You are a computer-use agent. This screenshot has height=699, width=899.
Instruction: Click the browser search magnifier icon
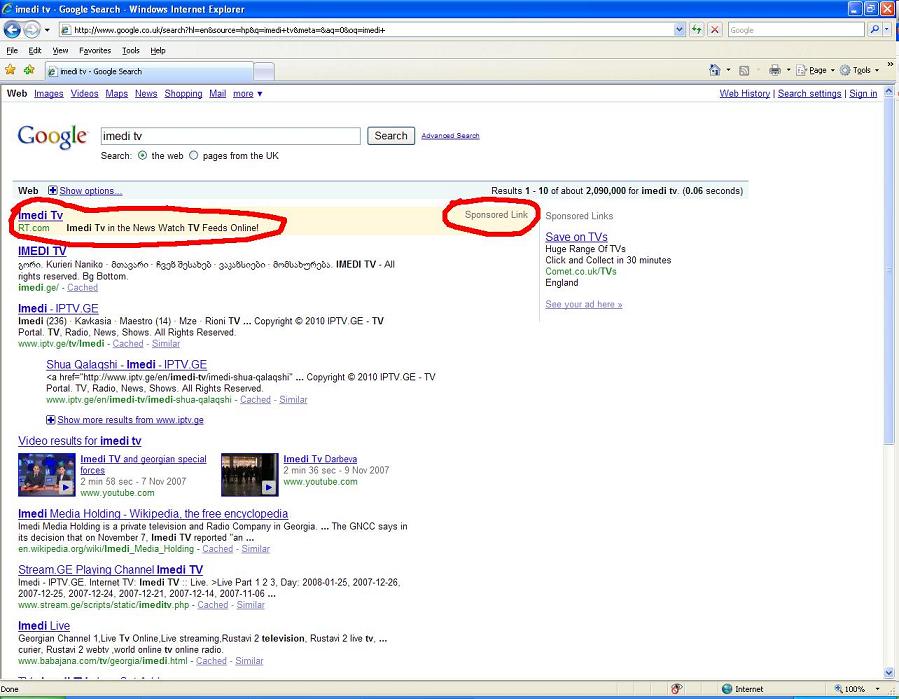[874, 29]
